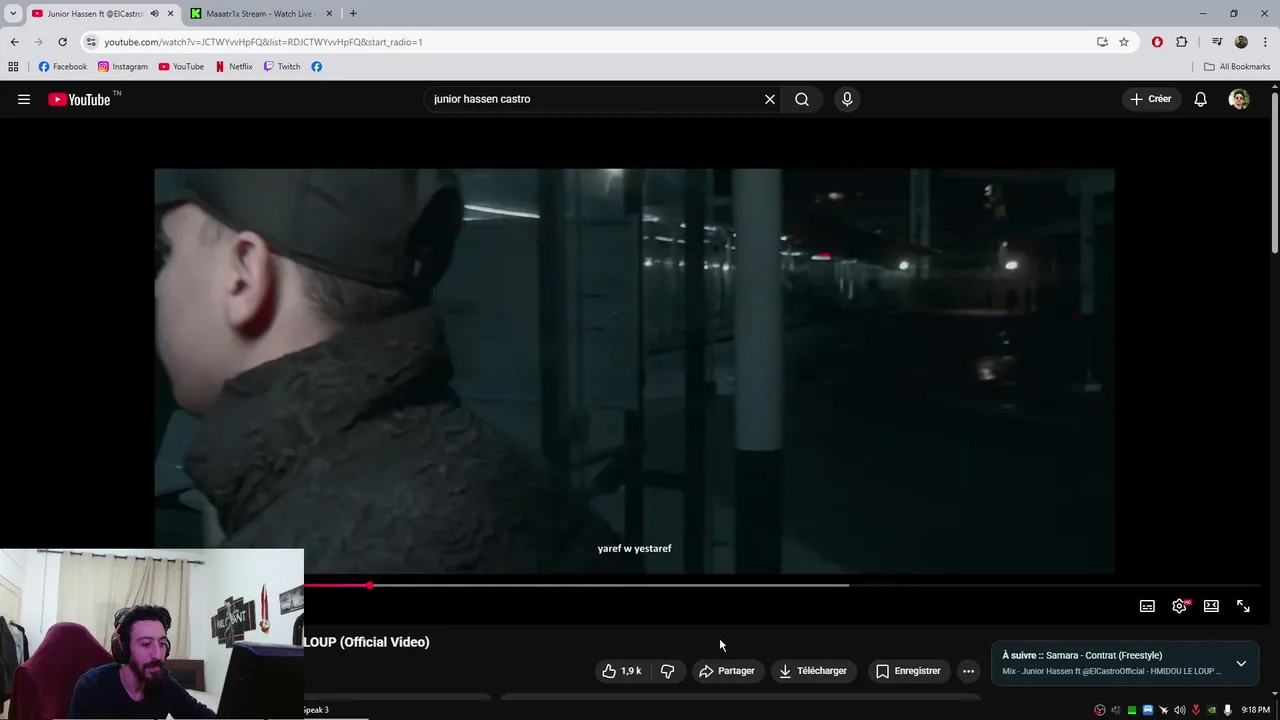Open All Bookmarks folder
Image resolution: width=1280 pixels, height=720 pixels.
click(1237, 67)
